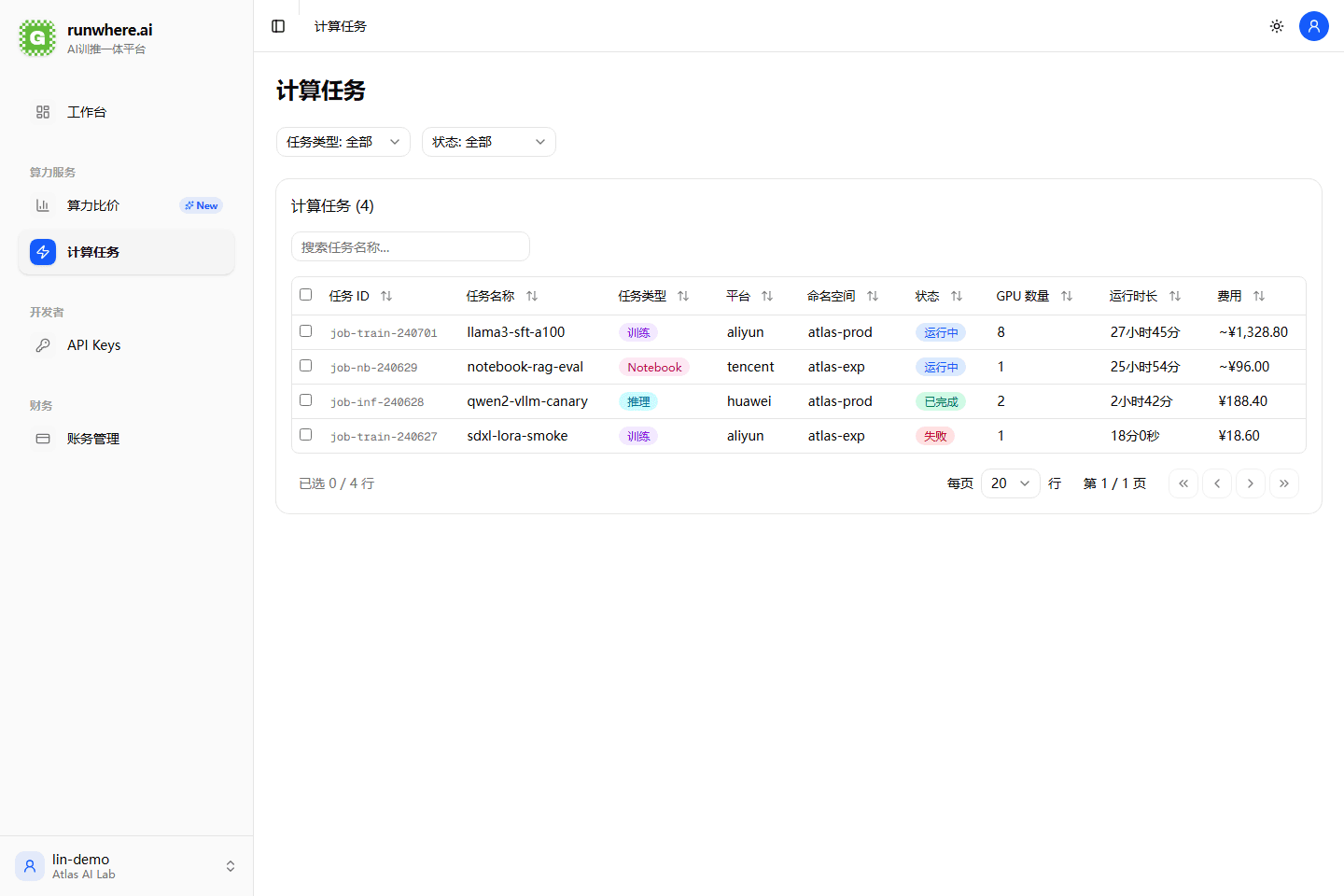The width and height of the screenshot is (1344, 896).
Task: Click the tencent platform cell
Action: 750,367
